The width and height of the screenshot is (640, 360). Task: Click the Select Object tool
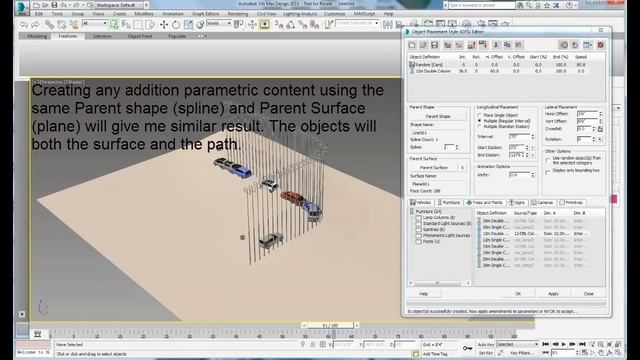114,24
